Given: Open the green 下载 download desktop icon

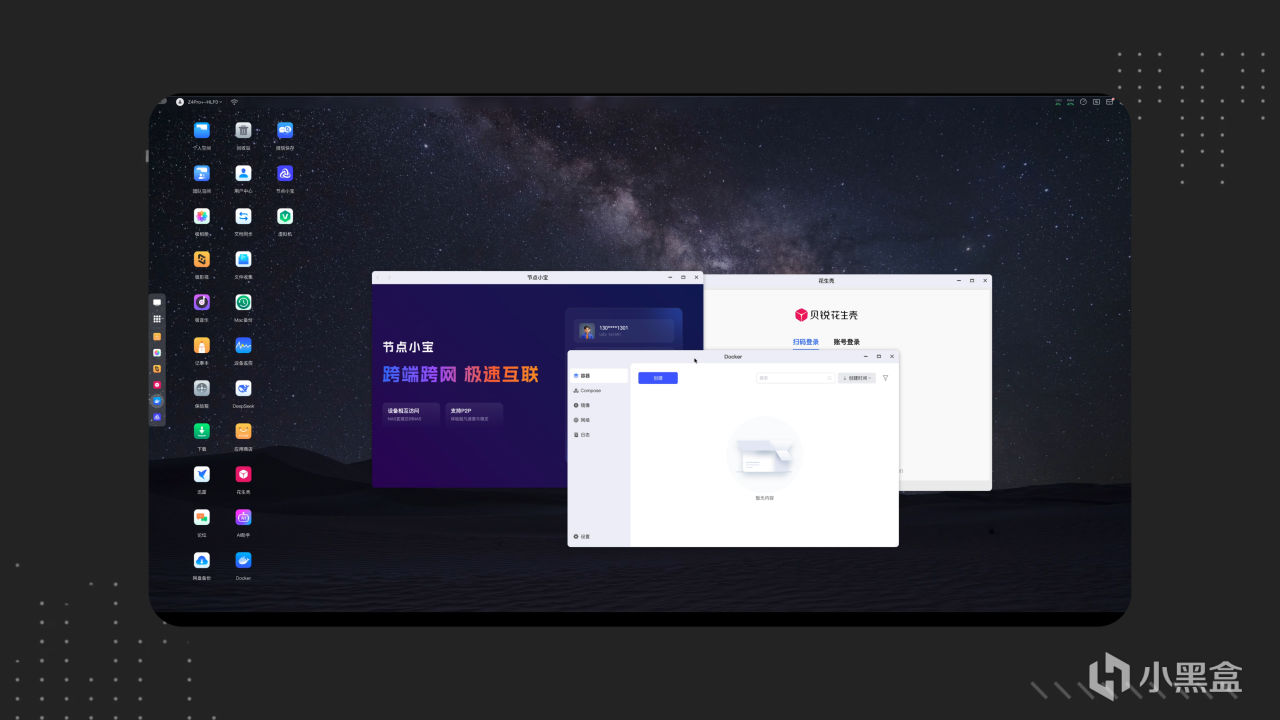Looking at the screenshot, I should pos(202,431).
